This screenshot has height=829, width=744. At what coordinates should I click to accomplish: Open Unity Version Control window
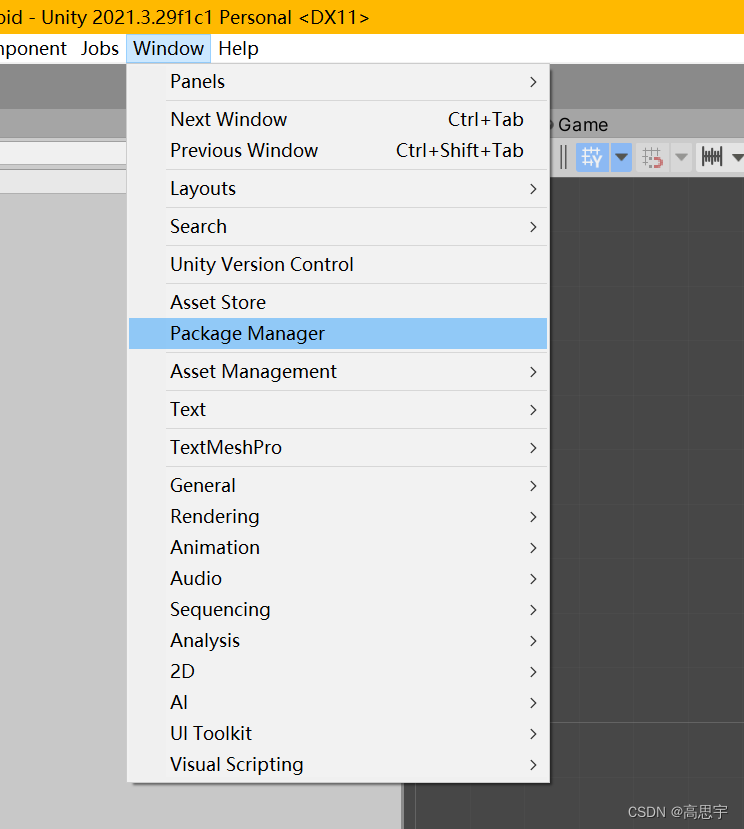pos(338,264)
